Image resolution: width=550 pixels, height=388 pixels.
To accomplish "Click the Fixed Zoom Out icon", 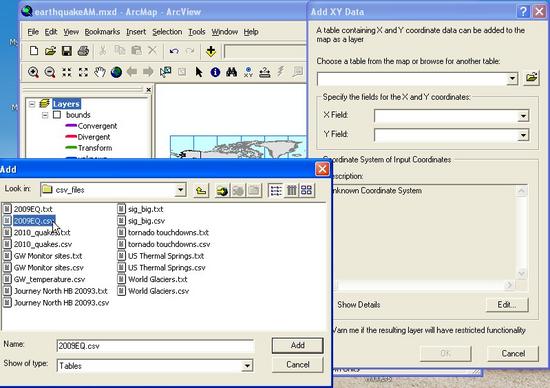I will coord(83,72).
